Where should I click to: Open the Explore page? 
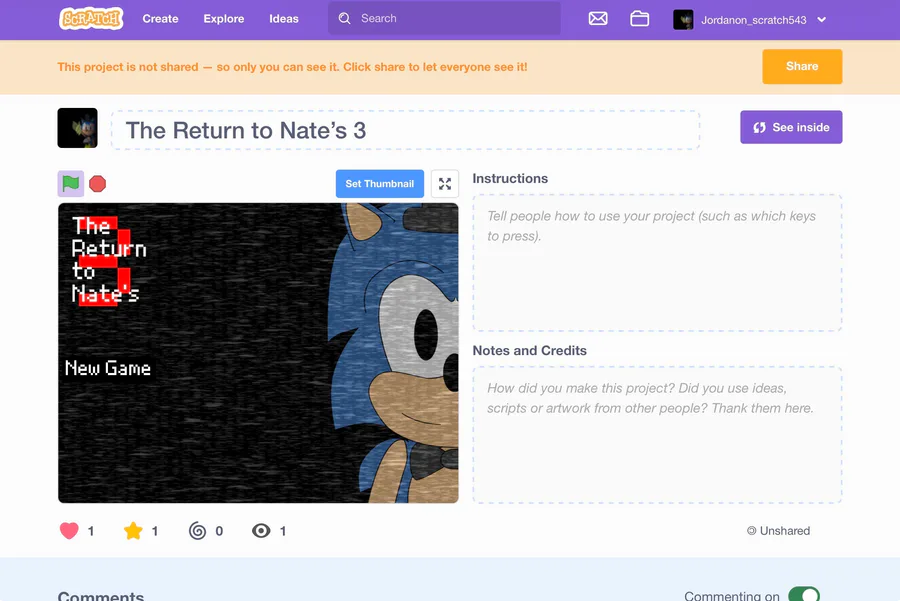tap(224, 18)
